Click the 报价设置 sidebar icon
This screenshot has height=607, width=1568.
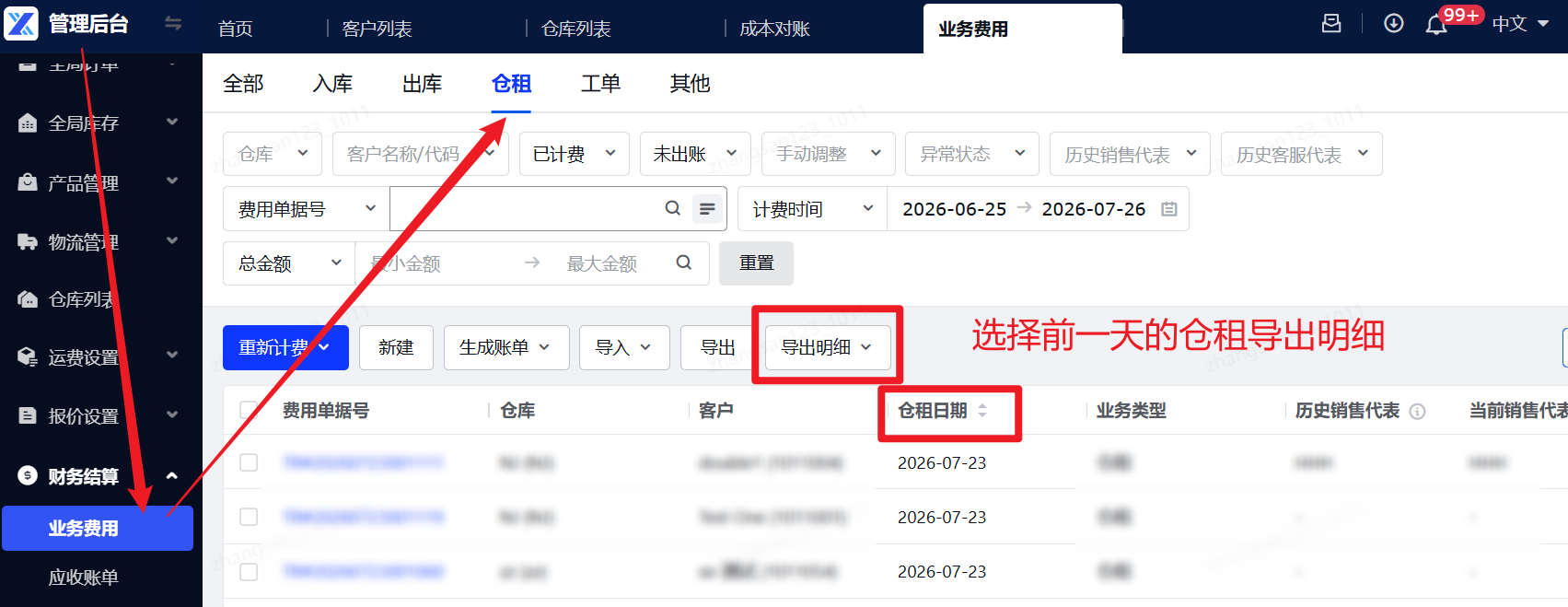coord(28,415)
